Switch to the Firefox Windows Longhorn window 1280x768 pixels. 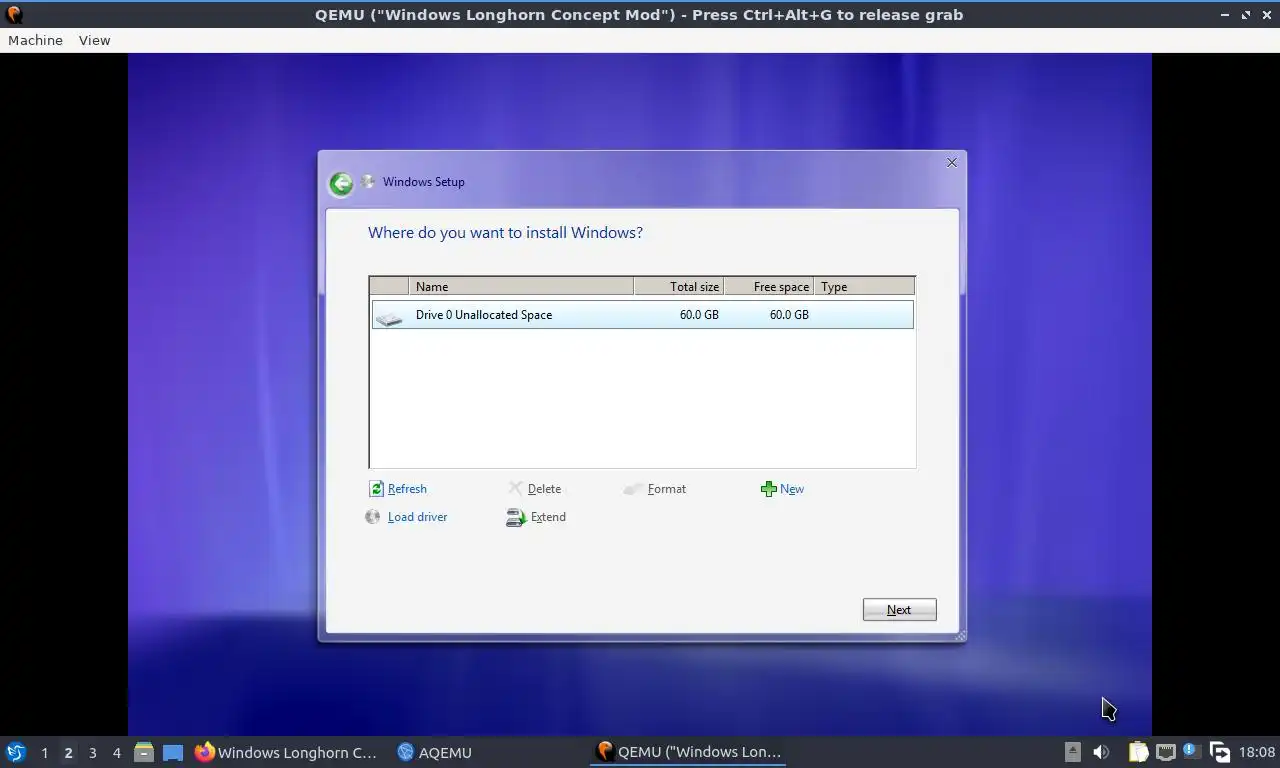coord(286,752)
